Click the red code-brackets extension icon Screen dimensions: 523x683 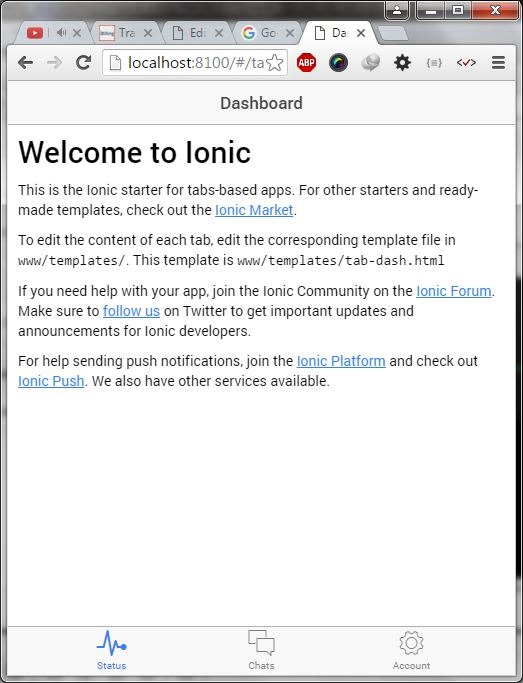coord(466,63)
